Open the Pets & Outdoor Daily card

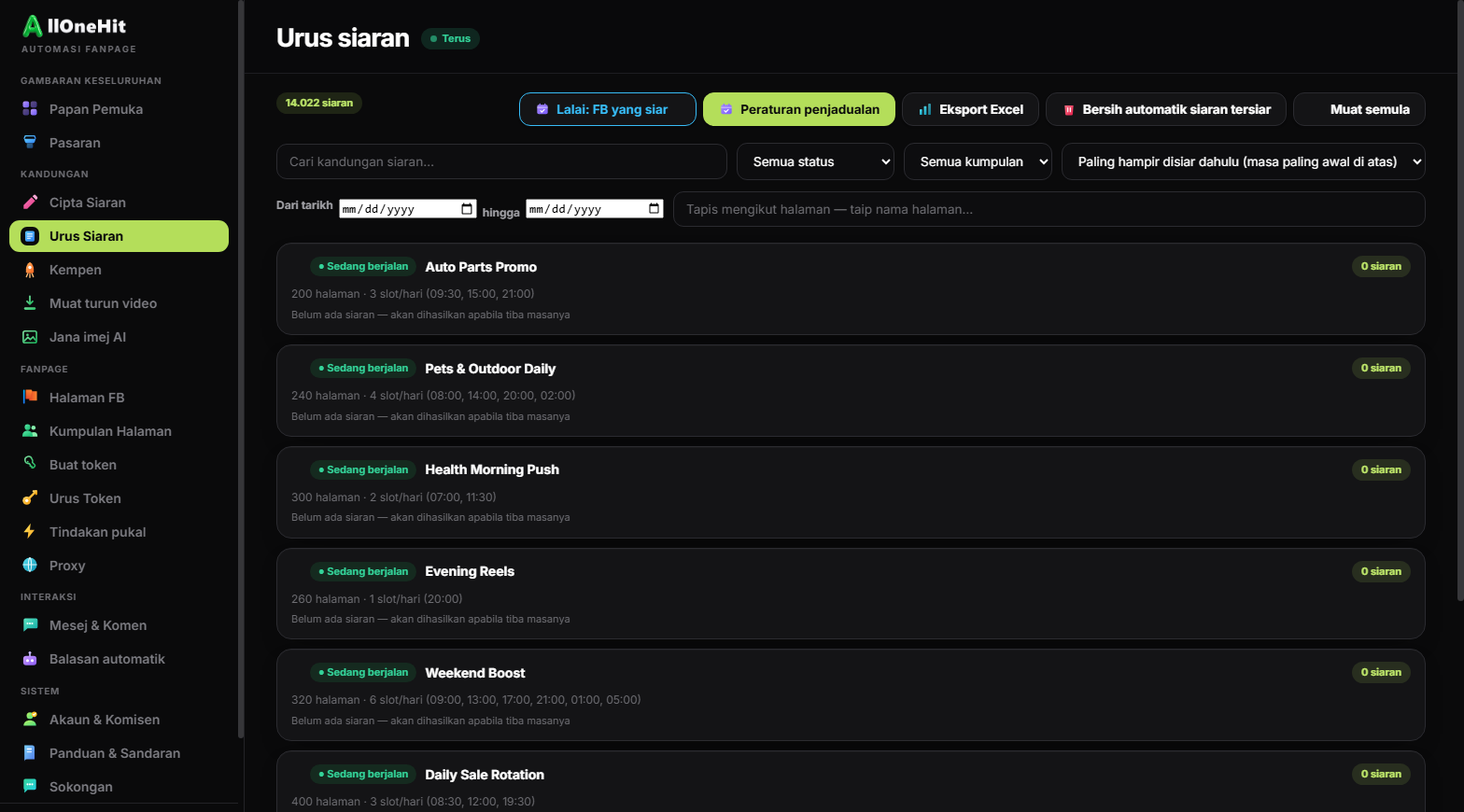(x=851, y=391)
